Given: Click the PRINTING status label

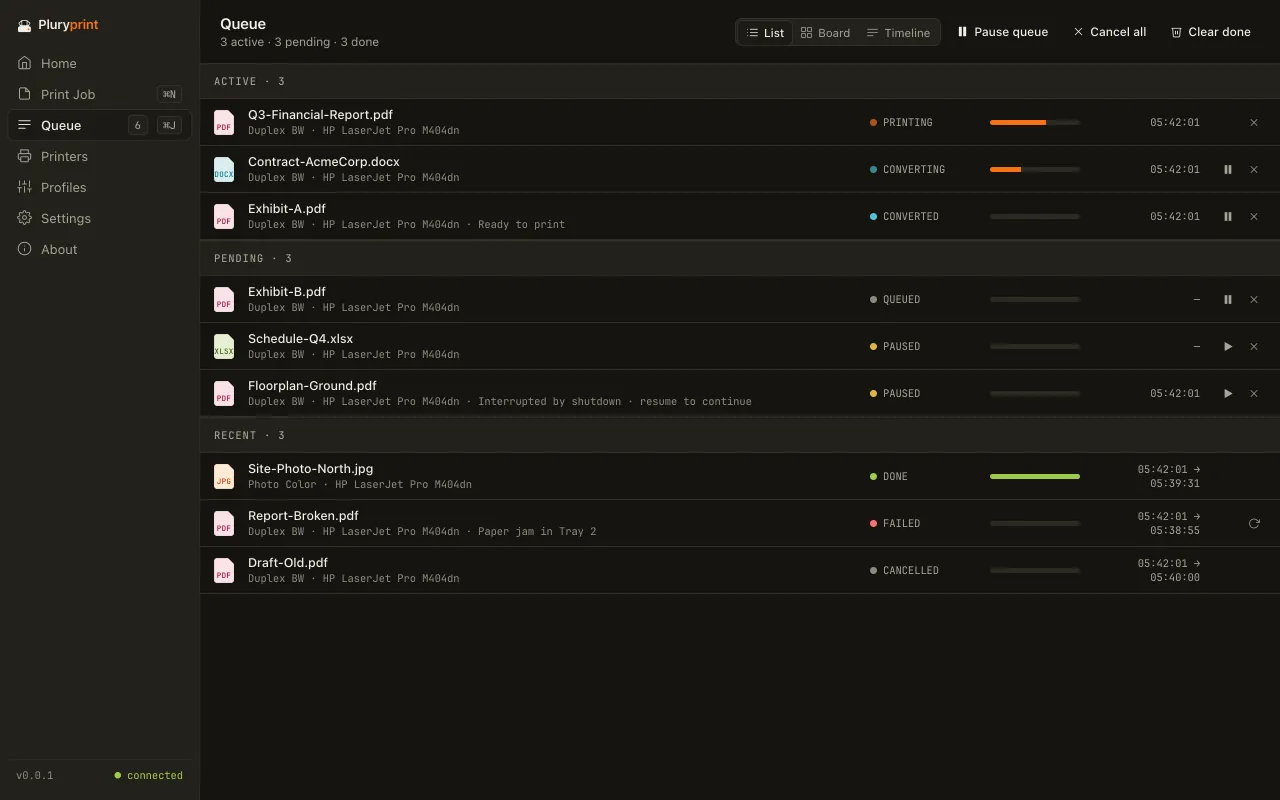Looking at the screenshot, I should pos(907,122).
